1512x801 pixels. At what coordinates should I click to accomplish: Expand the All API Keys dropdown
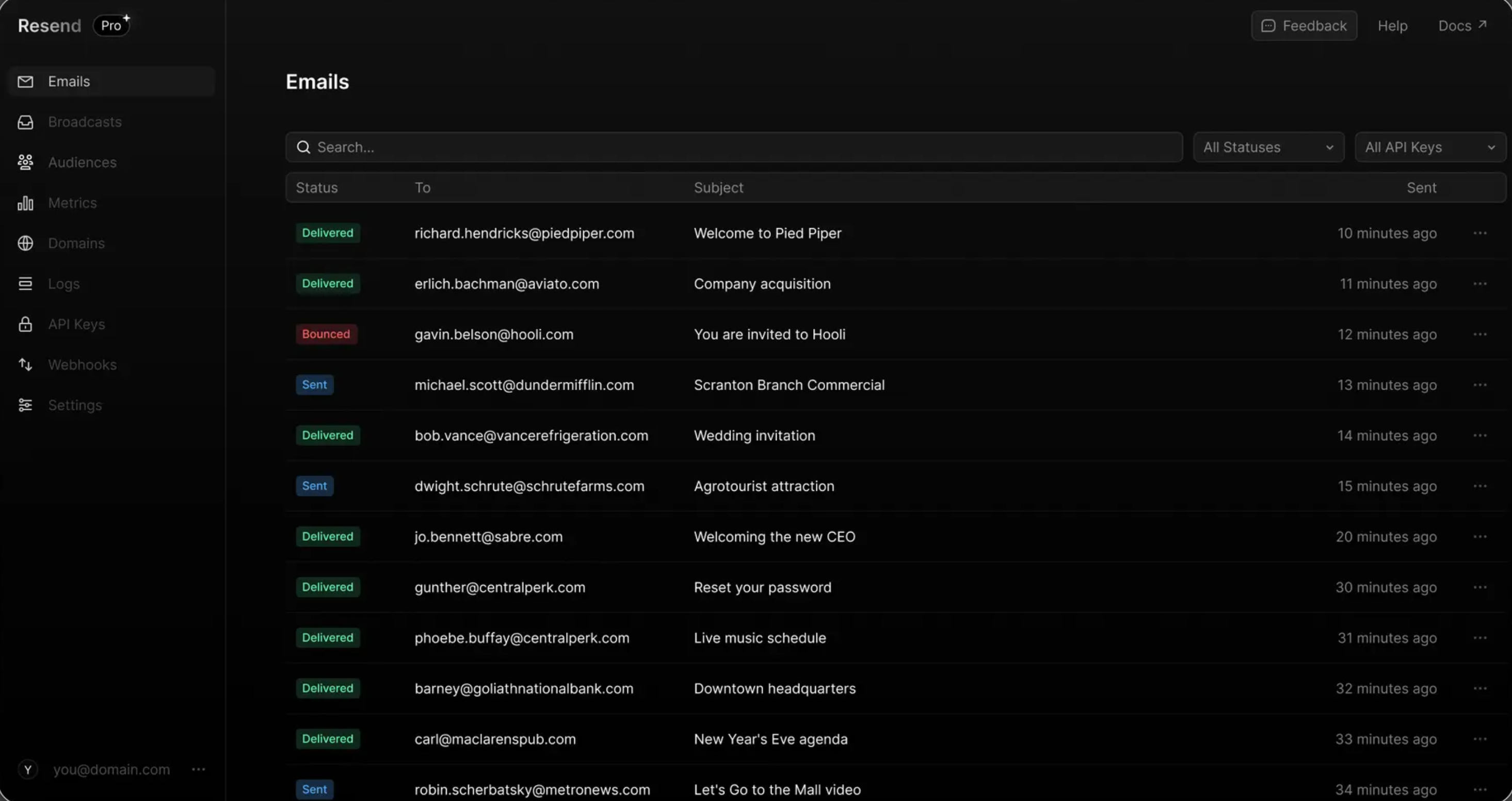(x=1430, y=148)
